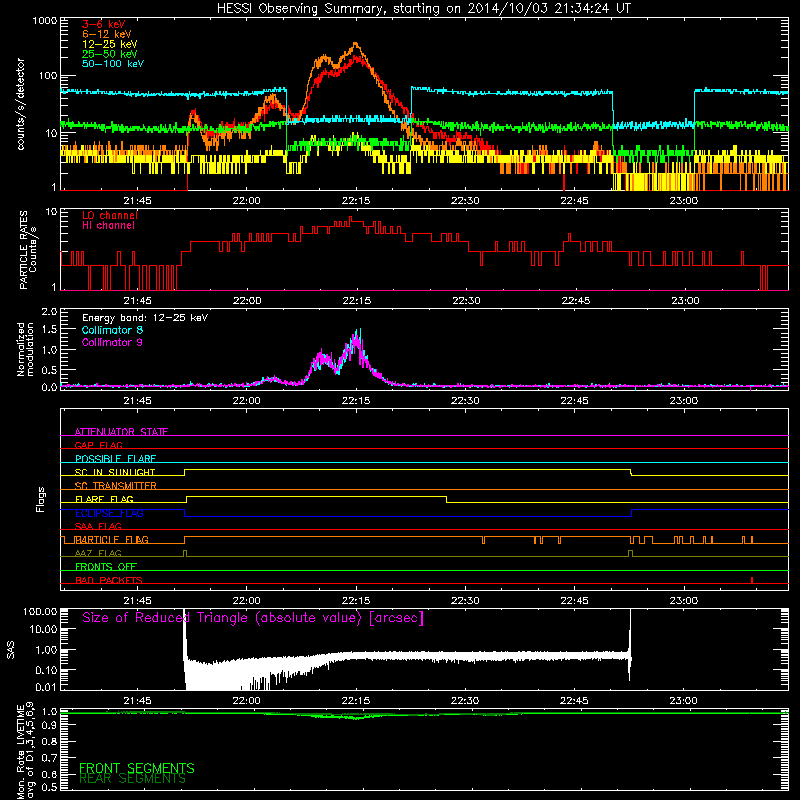Select the yellow 12-25 keV legend label
This screenshot has width=800, height=800.
point(110,44)
